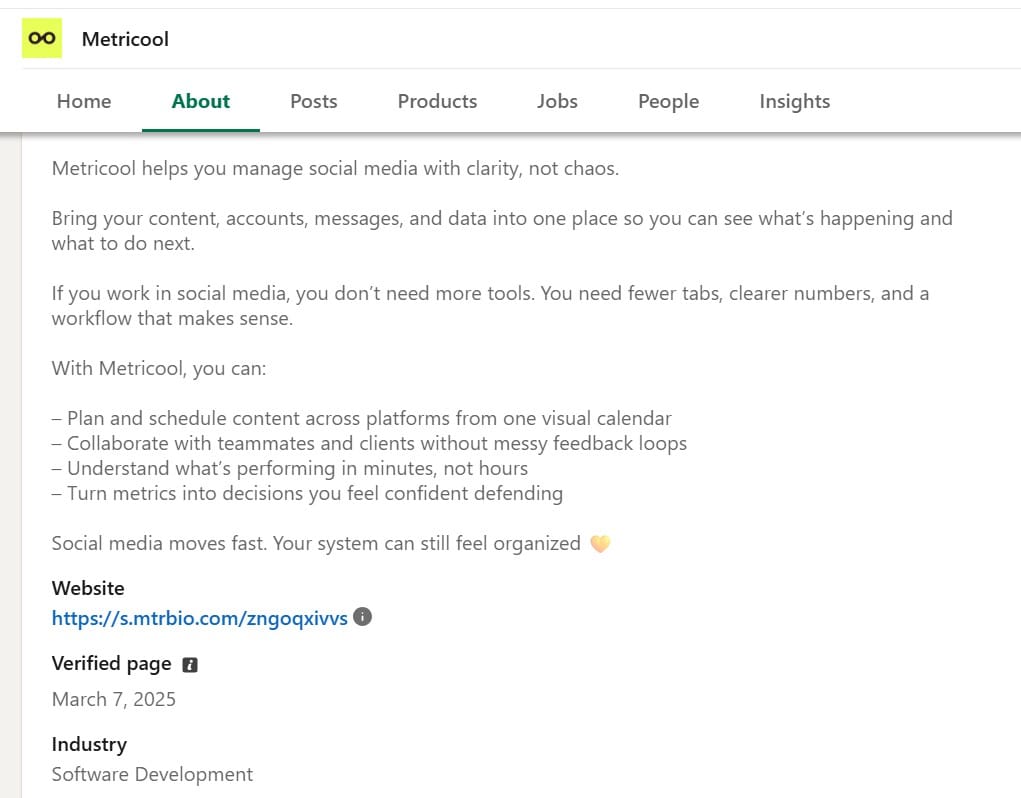Click 'Social media moves fast' sentence

point(316,543)
